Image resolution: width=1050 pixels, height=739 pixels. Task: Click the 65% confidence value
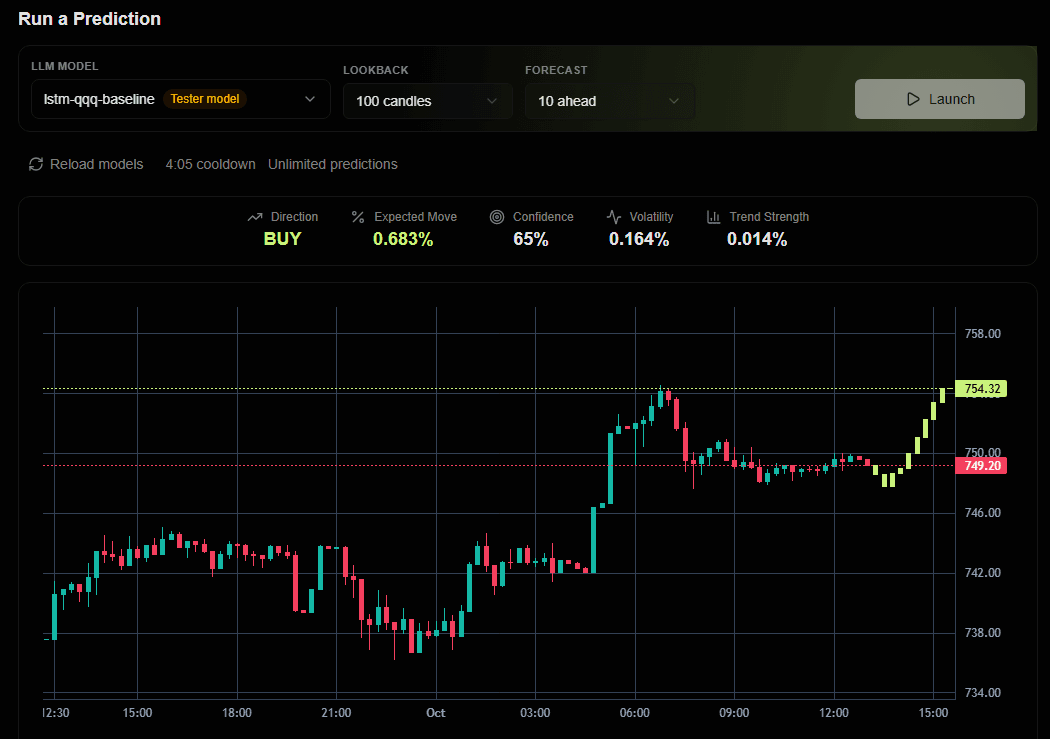531,239
